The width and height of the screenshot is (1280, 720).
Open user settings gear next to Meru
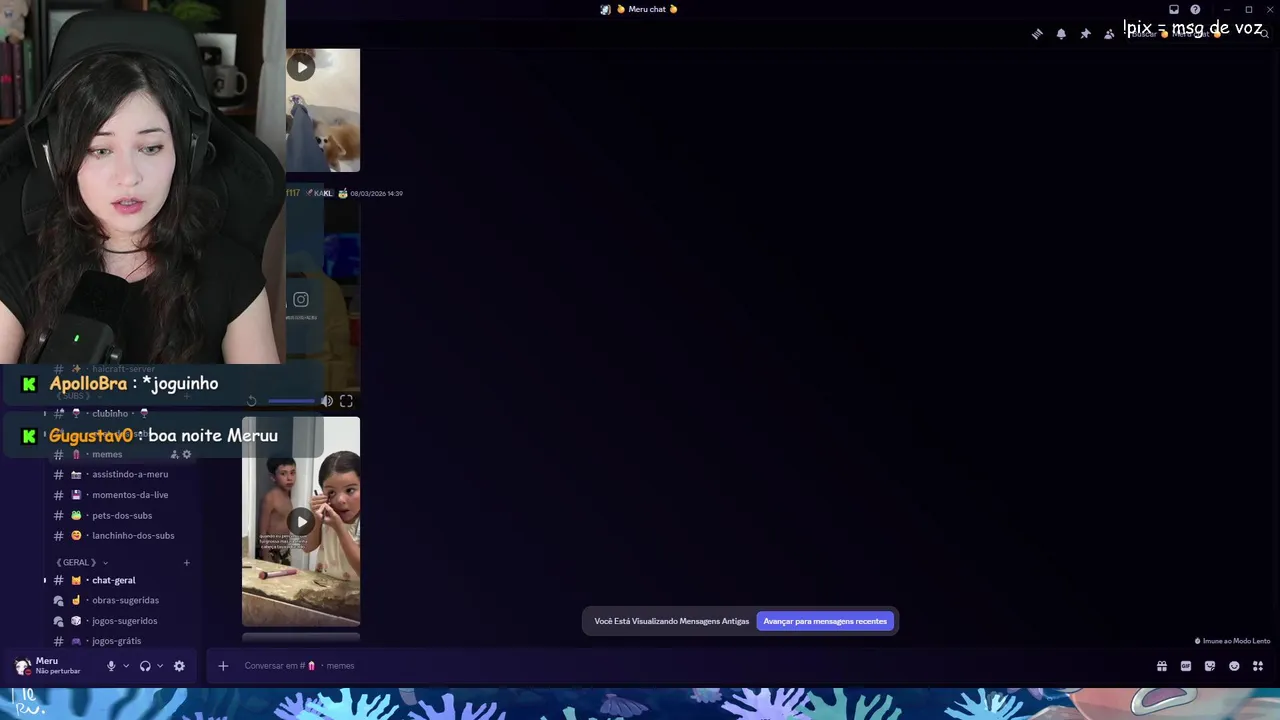tap(179, 666)
